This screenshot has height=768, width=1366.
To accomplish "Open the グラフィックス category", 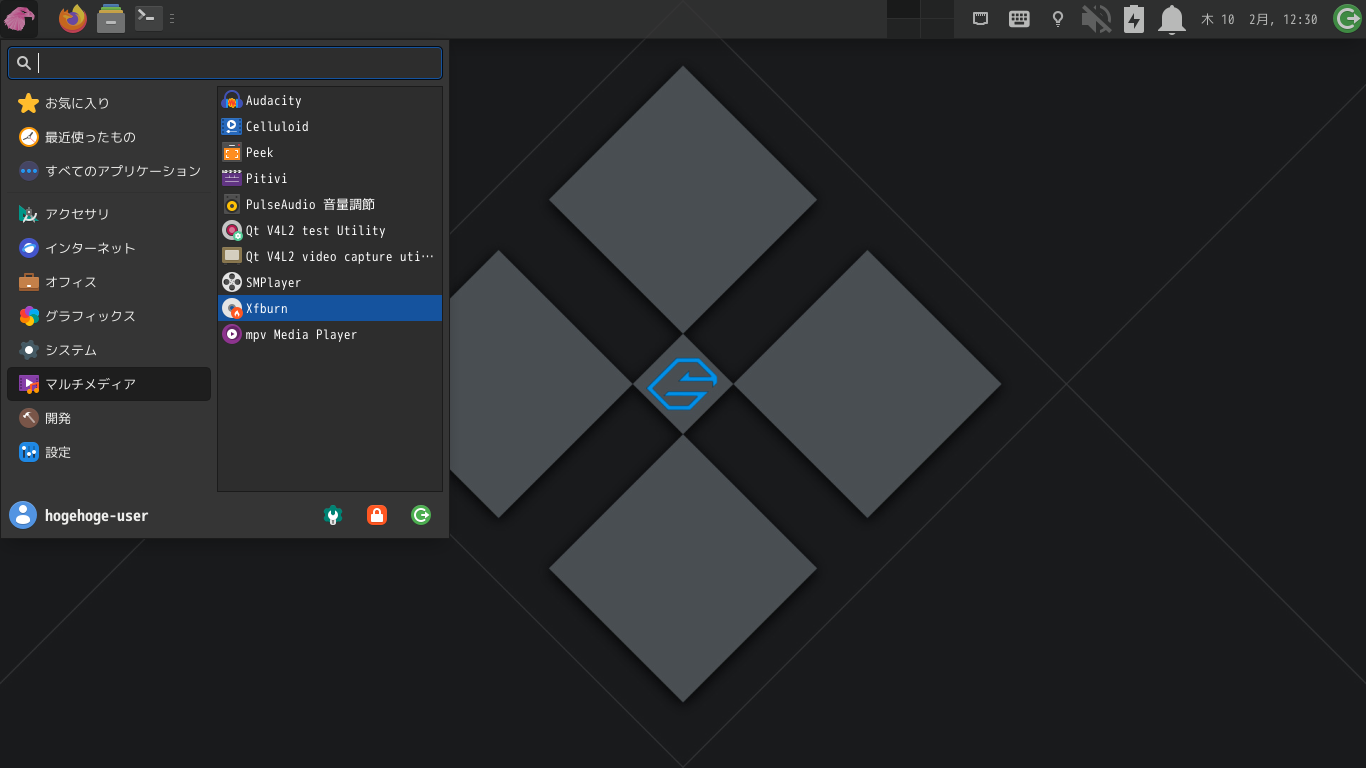I will [x=109, y=316].
